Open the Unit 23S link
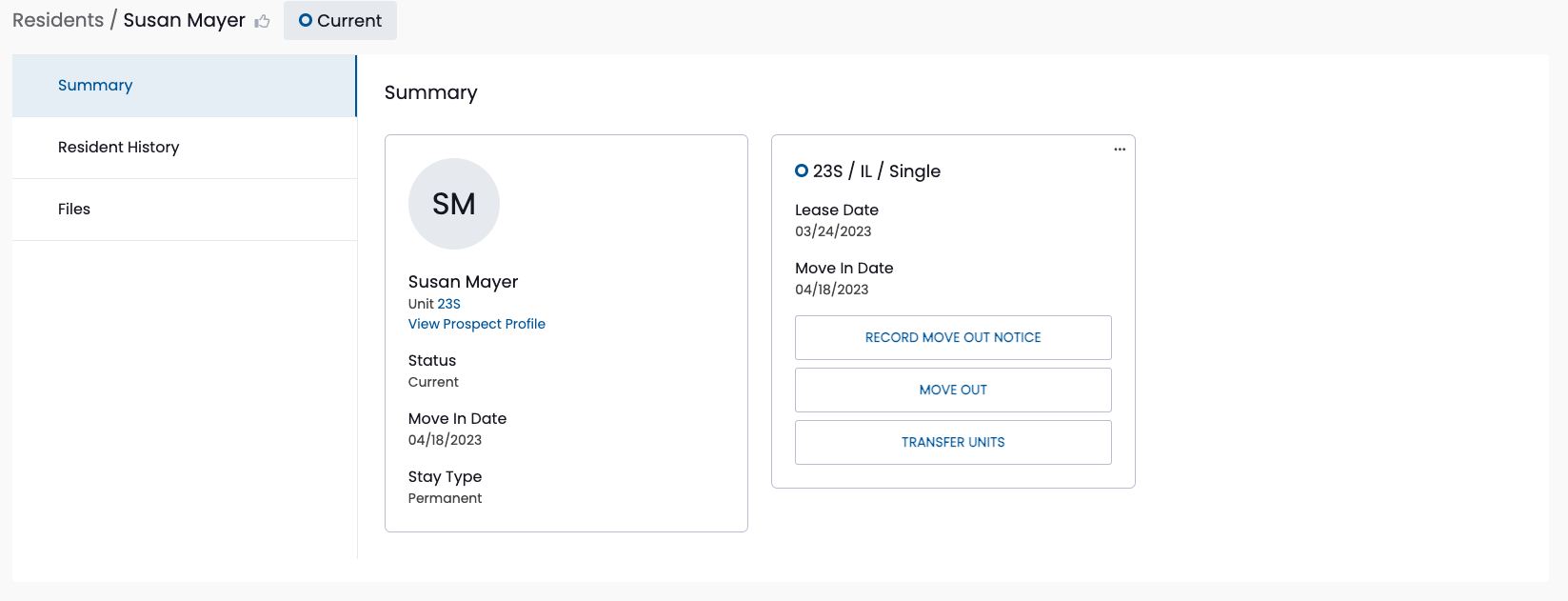Image resolution: width=1568 pixels, height=601 pixels. pos(448,304)
